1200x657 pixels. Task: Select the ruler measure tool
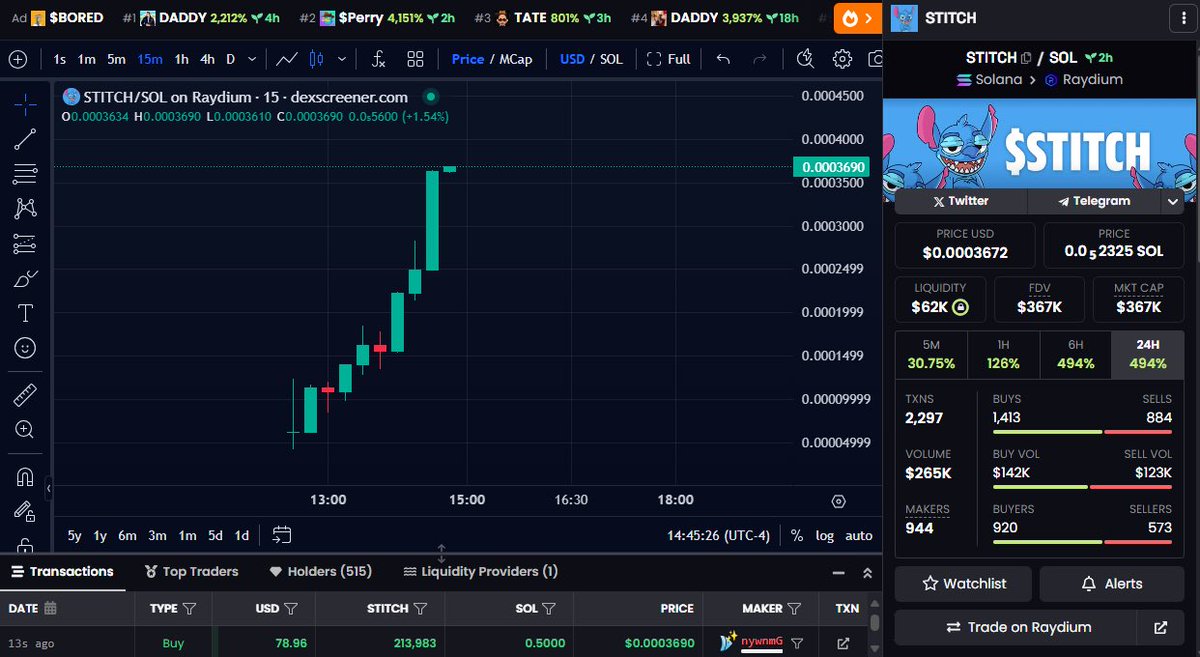pyautogui.click(x=25, y=395)
